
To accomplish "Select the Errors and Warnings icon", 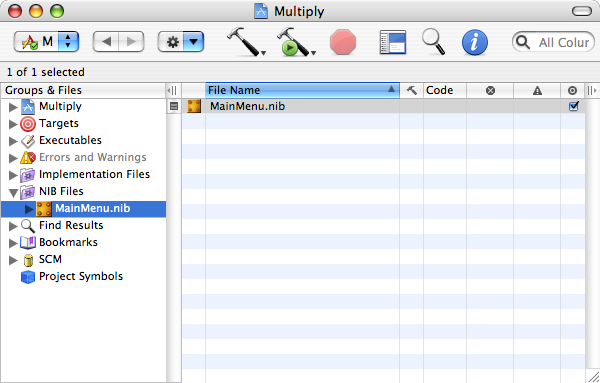I will point(28,158).
